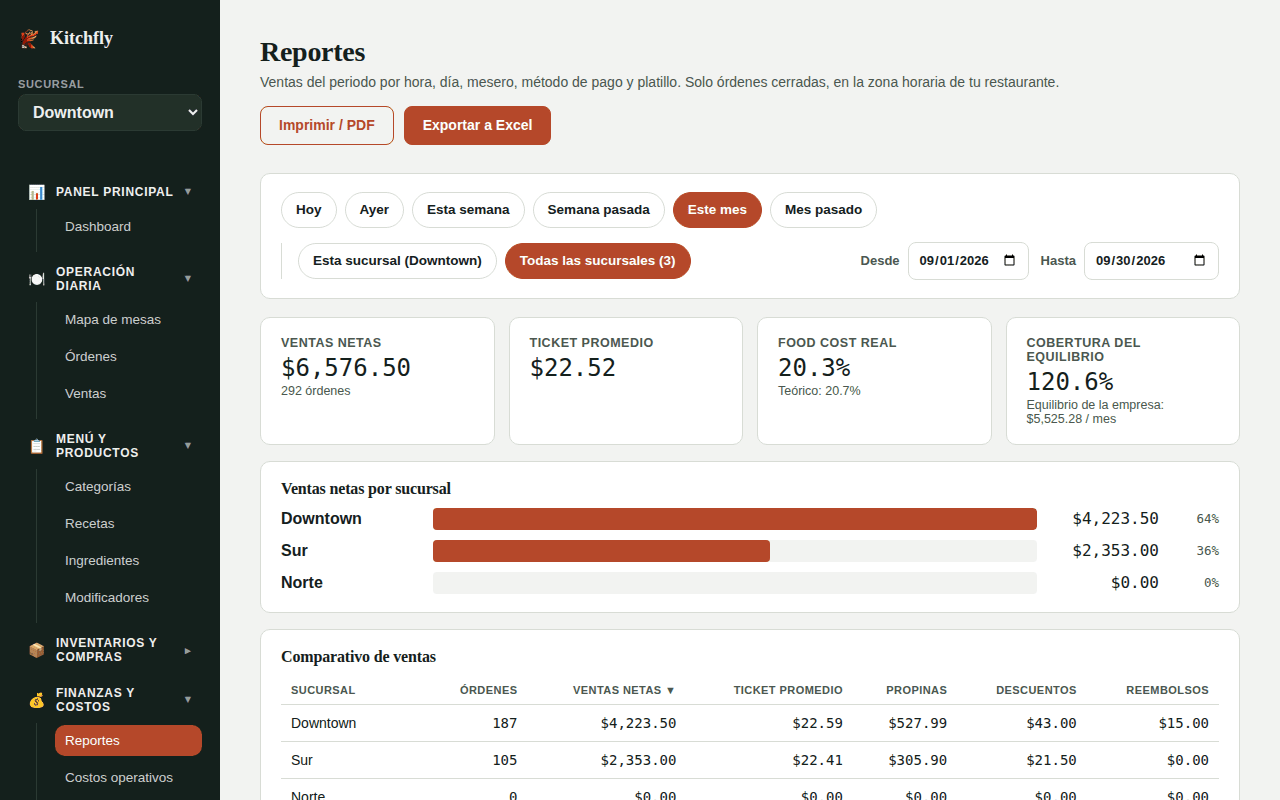Filter by Esta sucursal (Downtown)
Screen dimensions: 1280x800
(397, 261)
